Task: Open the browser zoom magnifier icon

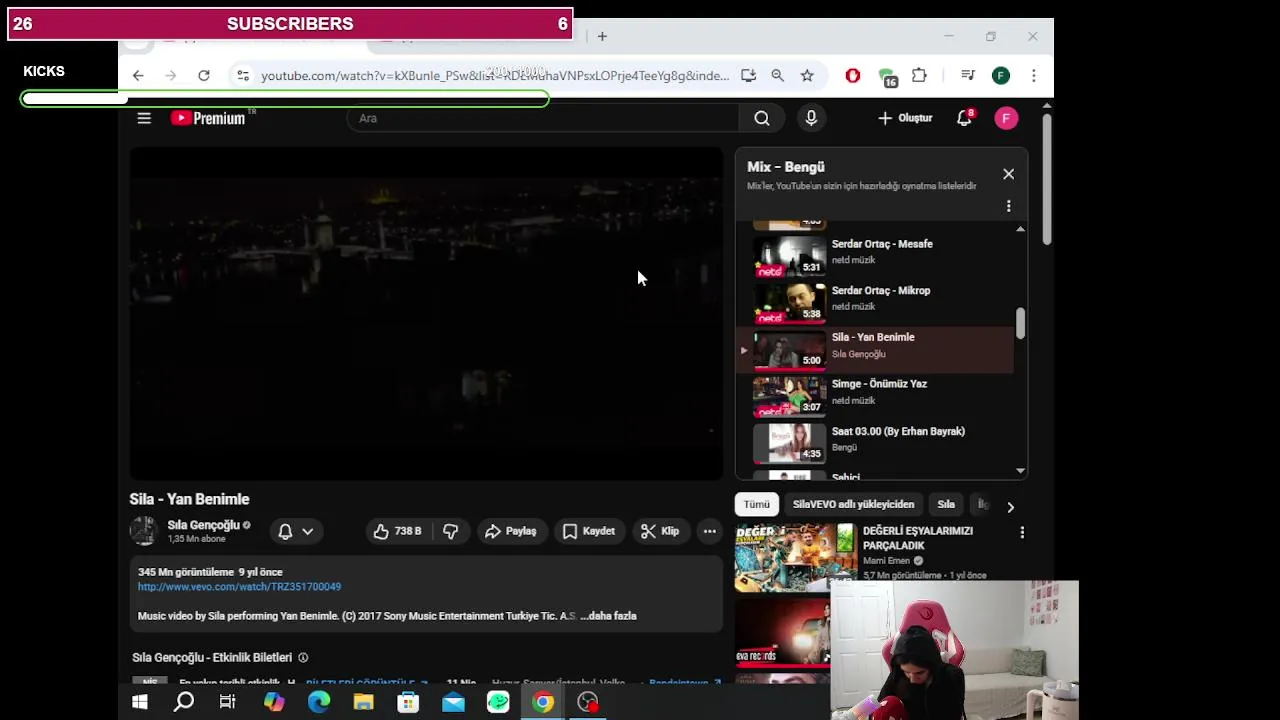Action: click(x=777, y=75)
